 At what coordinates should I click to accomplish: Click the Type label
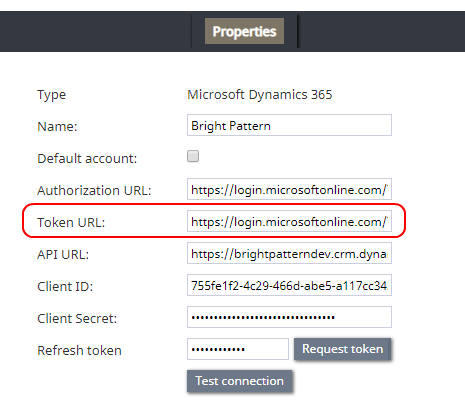52,95
